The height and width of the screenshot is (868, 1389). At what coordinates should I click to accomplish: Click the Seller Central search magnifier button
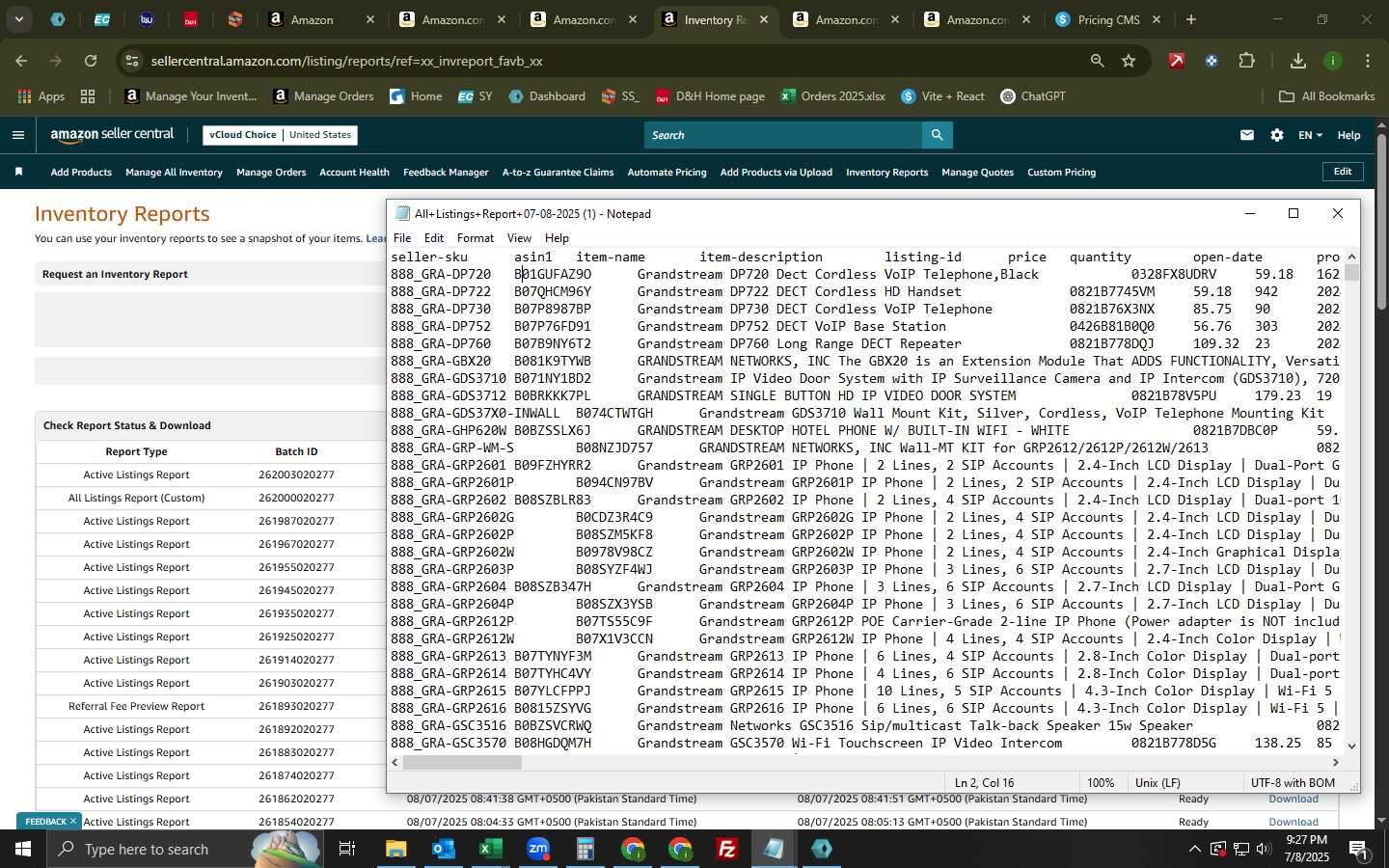click(937, 135)
